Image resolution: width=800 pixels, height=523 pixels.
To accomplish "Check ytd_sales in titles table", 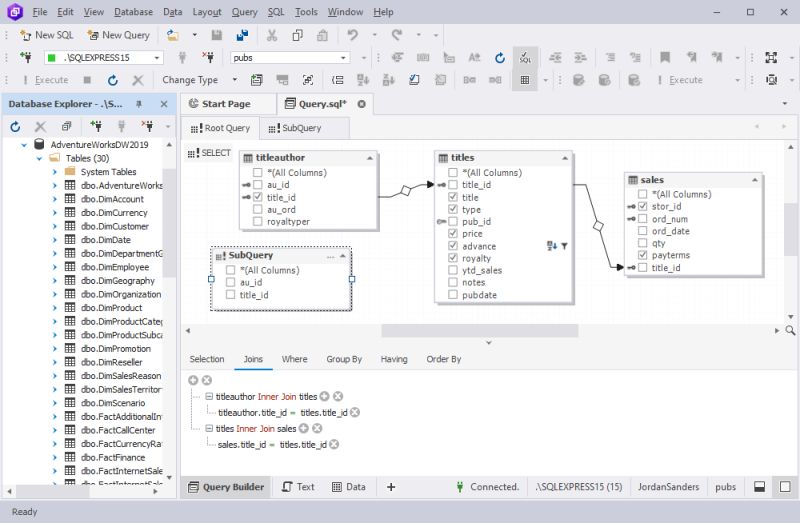I will click(x=453, y=270).
